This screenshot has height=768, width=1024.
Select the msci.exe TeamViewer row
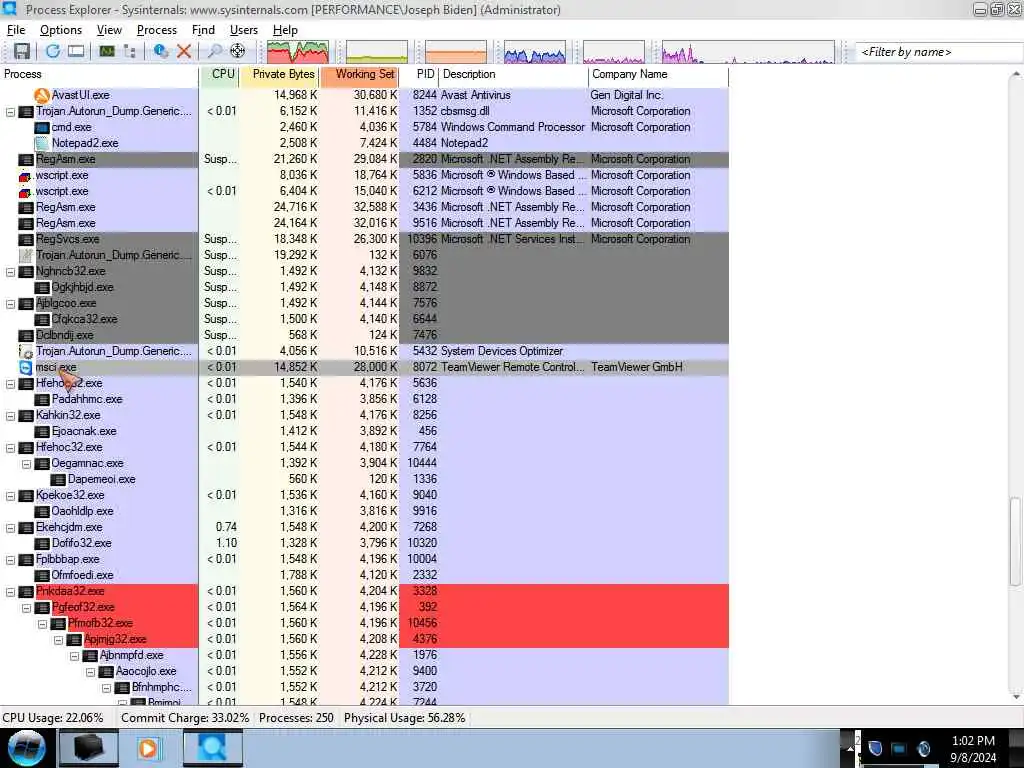pos(364,368)
